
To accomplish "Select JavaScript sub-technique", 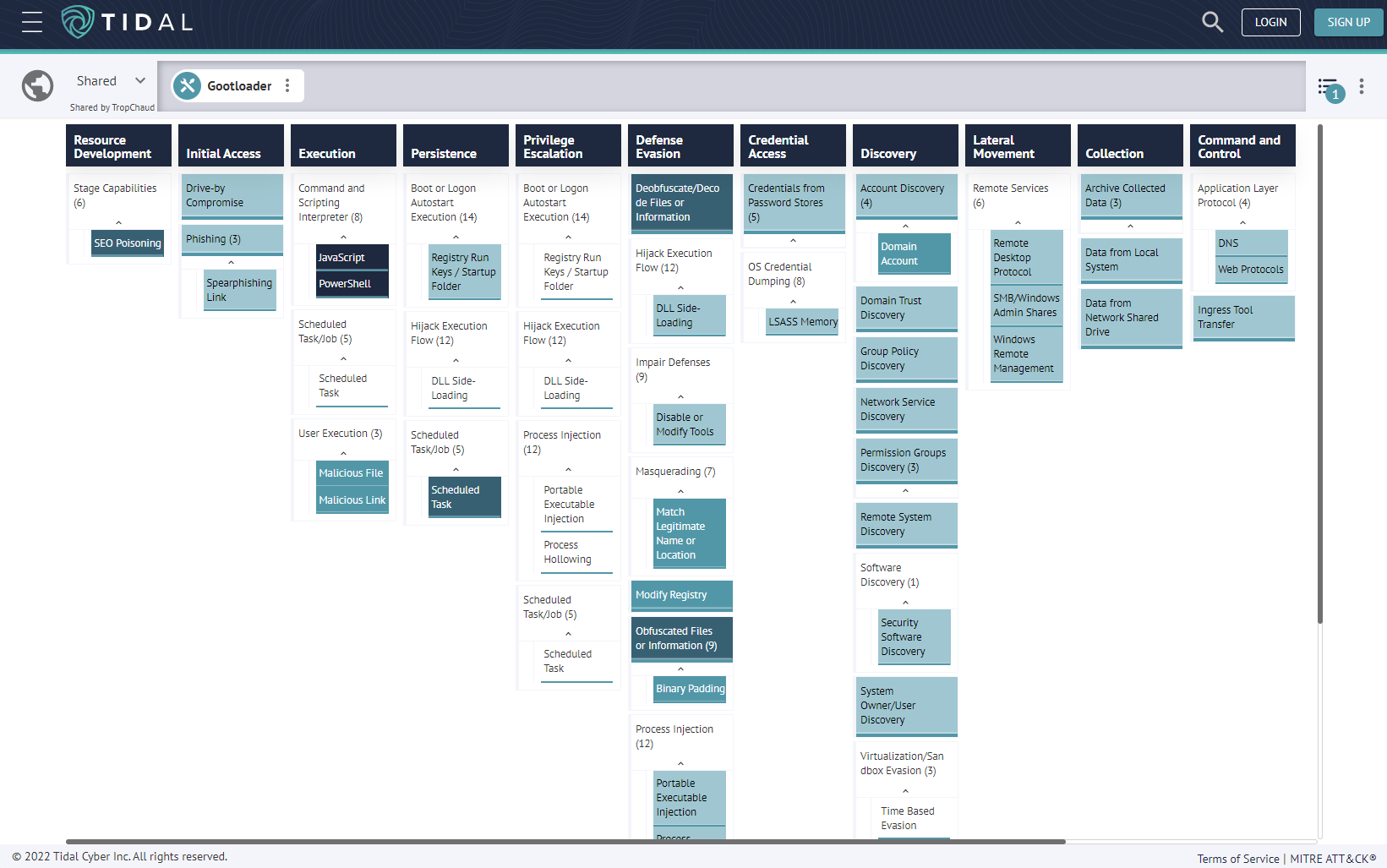I will click(x=352, y=258).
